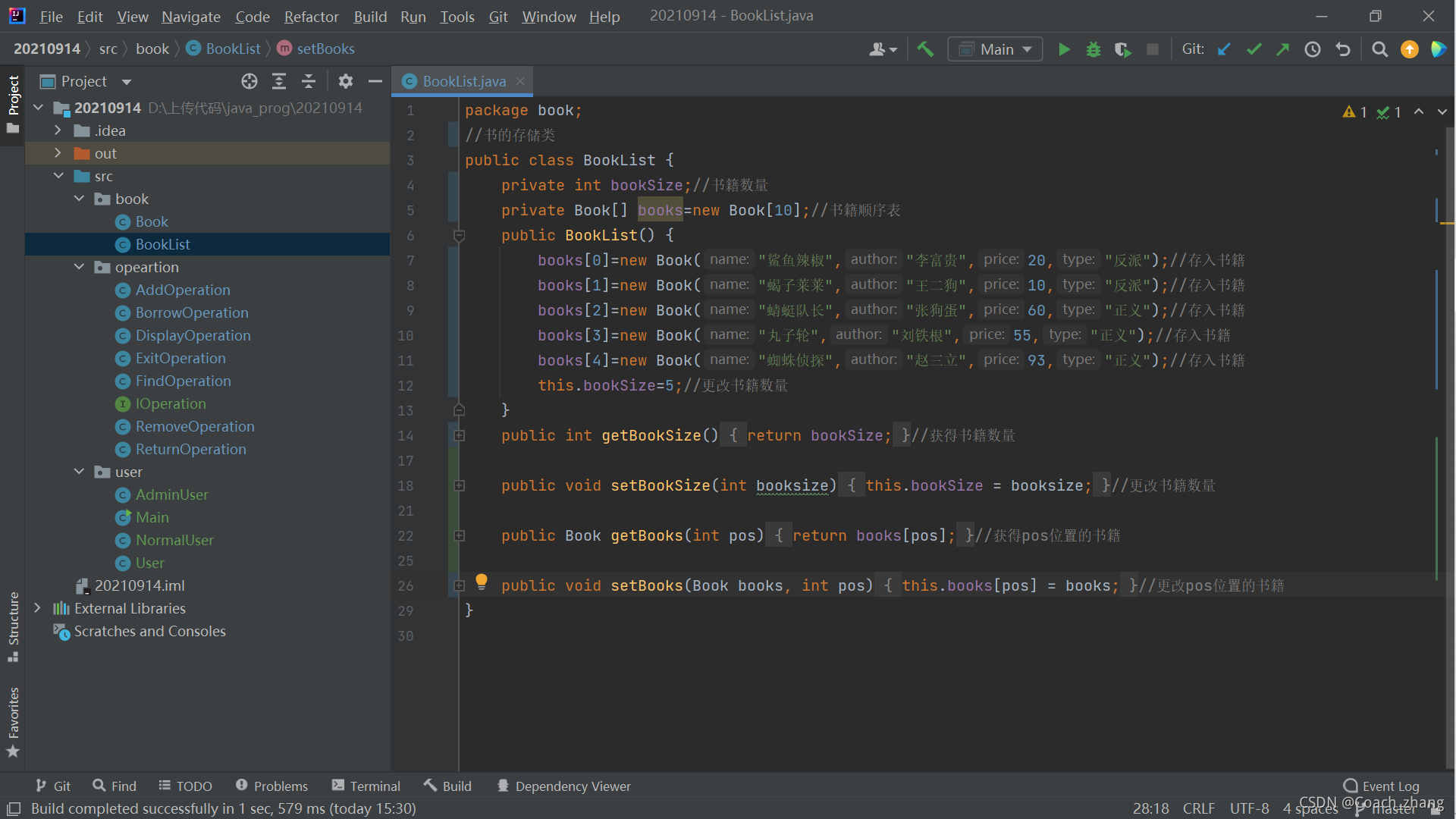This screenshot has width=1456, height=819.
Task: Open the Build menu
Action: click(x=370, y=16)
